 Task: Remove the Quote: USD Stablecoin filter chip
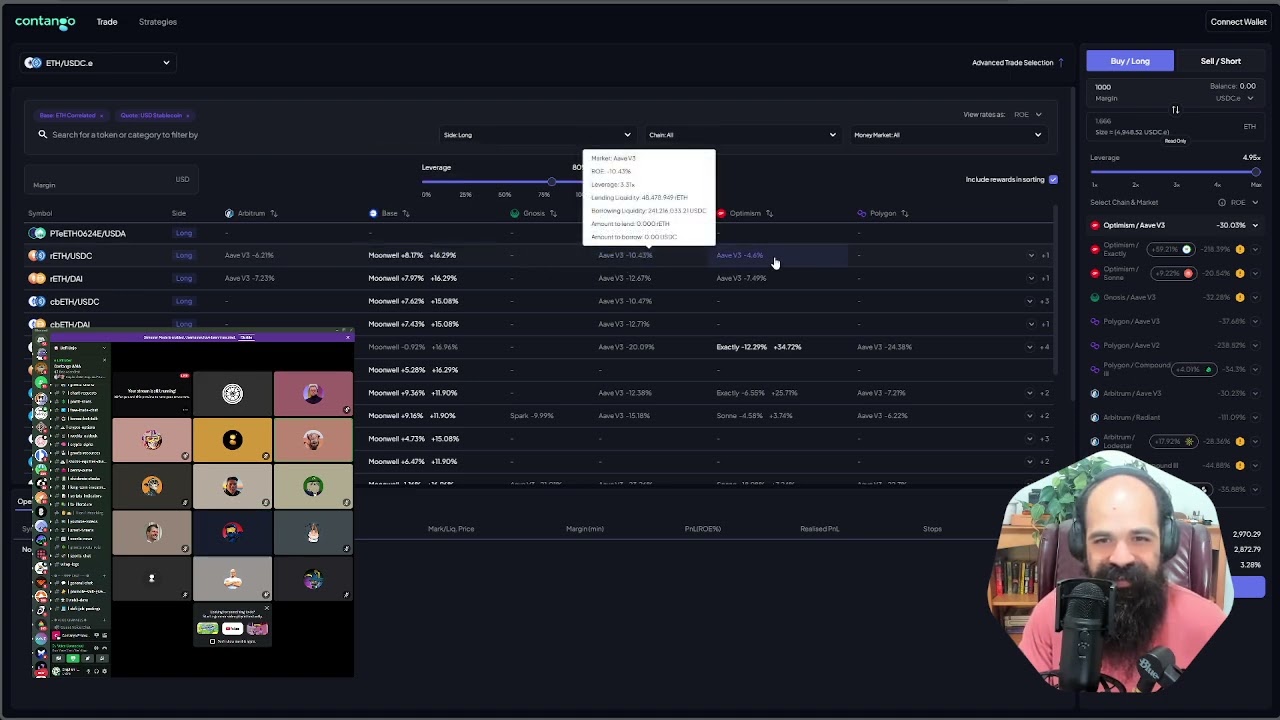(x=187, y=115)
